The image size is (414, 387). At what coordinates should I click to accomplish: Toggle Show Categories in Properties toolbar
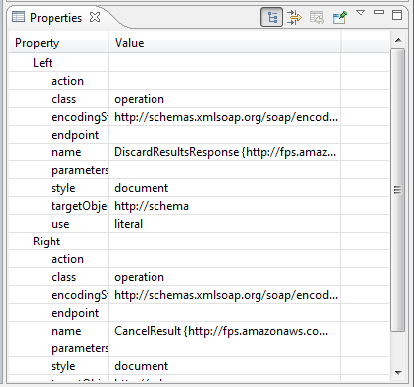click(271, 17)
